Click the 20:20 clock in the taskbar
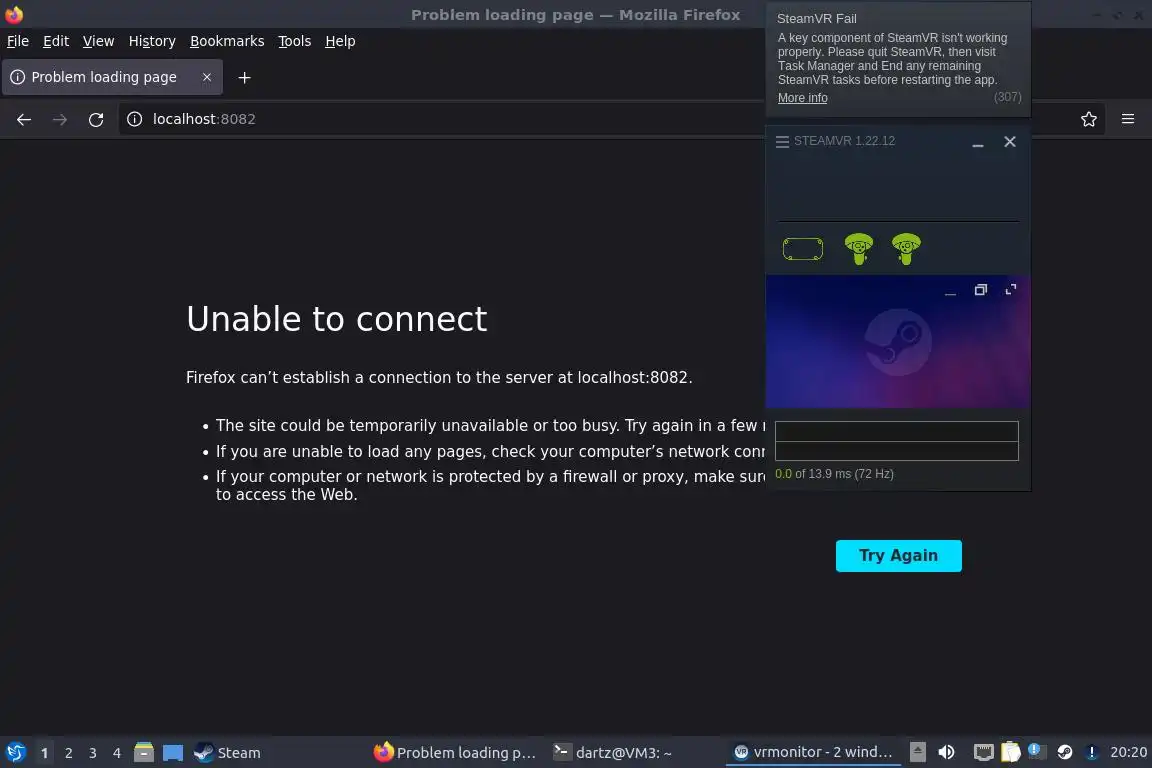 pos(1128,752)
